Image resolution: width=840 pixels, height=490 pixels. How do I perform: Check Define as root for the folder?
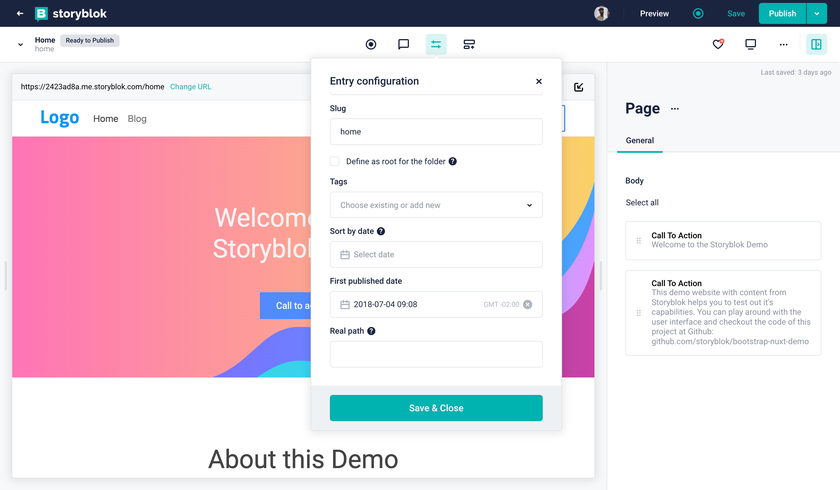click(x=335, y=161)
